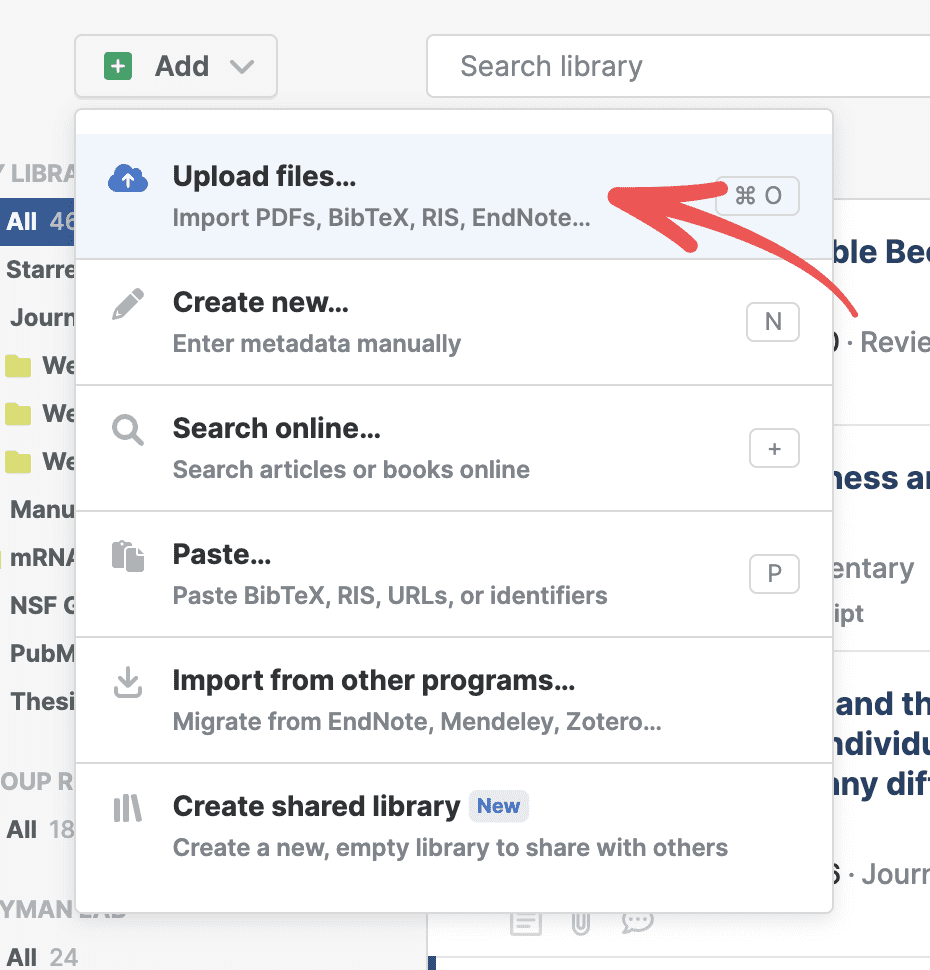Screen dimensions: 930x970
Task: Click the Import download tray icon
Action: [x=128, y=682]
